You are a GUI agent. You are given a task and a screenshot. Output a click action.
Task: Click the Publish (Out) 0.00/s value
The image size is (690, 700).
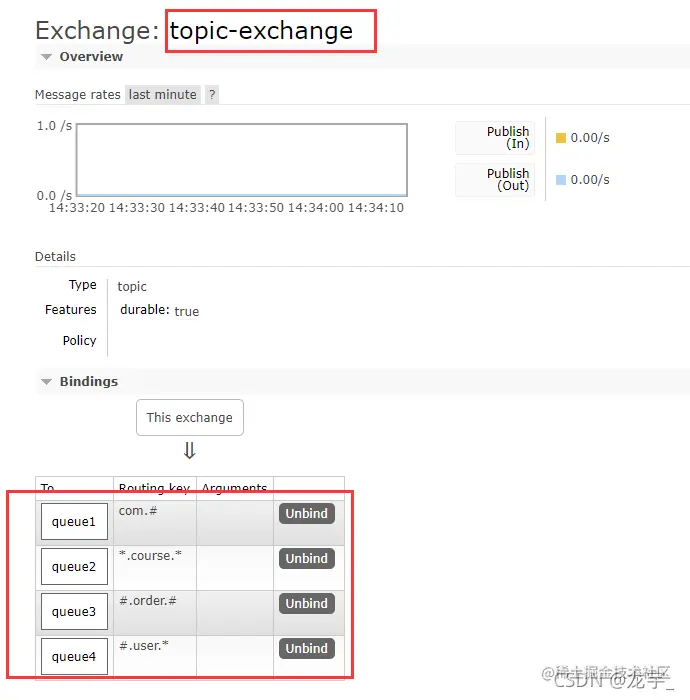coord(590,180)
